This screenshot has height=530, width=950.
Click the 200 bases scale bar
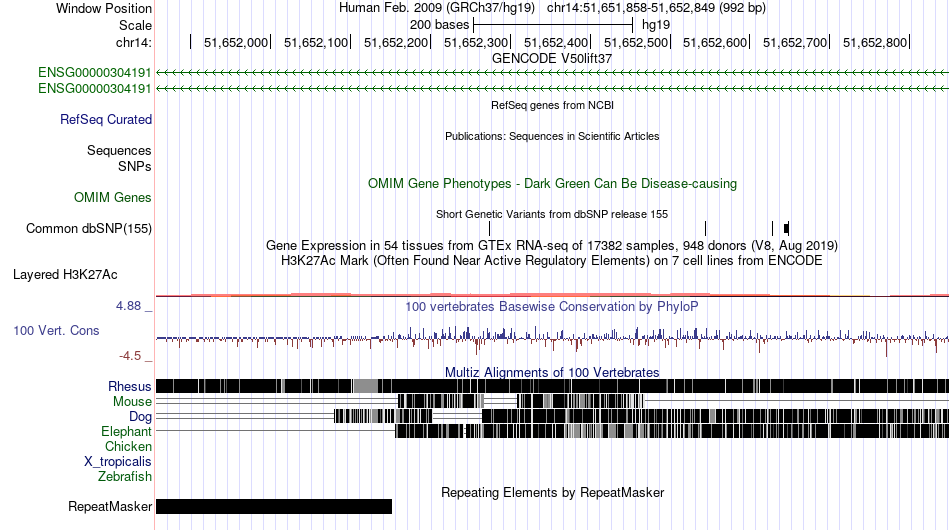(x=553, y=25)
